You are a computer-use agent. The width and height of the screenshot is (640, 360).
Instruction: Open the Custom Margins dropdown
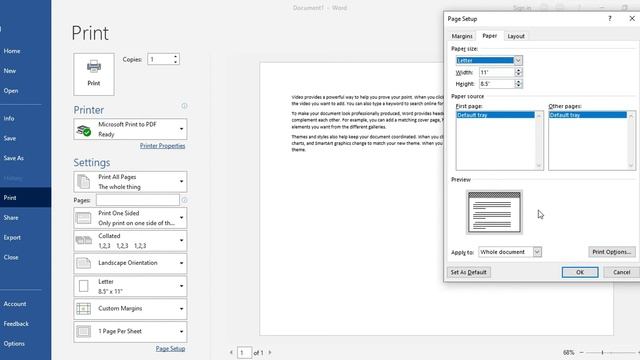[x=130, y=309]
